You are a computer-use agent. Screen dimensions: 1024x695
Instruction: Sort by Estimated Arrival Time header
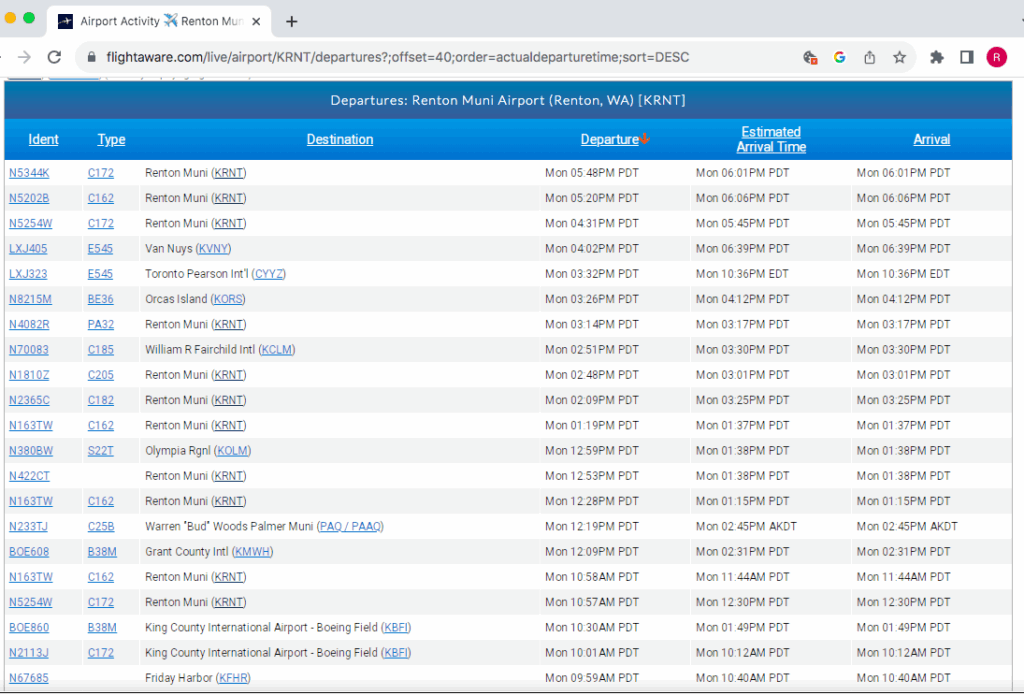click(x=770, y=139)
